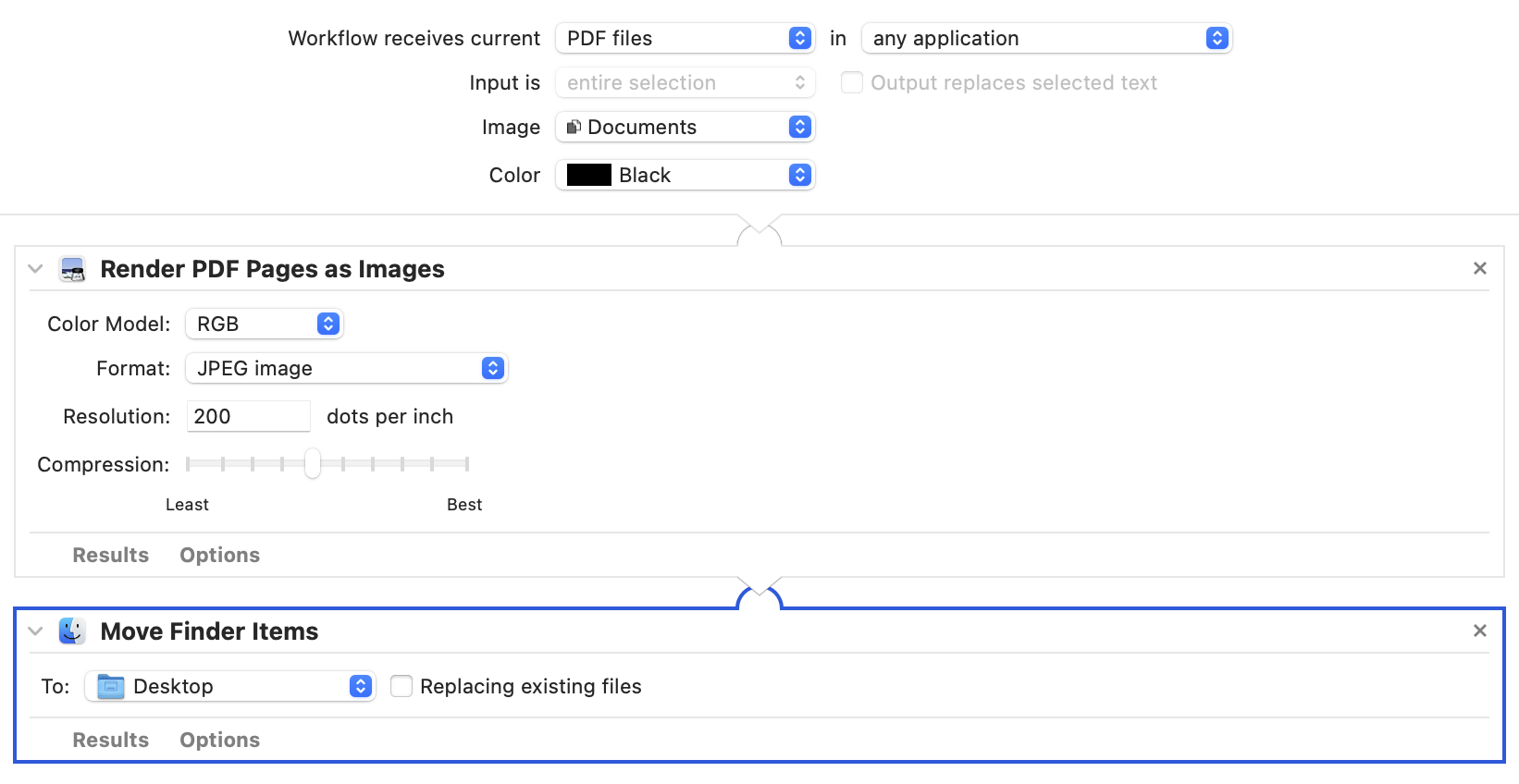1519x784 pixels.
Task: Enable Replacing existing files checkbox
Action: pos(401,686)
